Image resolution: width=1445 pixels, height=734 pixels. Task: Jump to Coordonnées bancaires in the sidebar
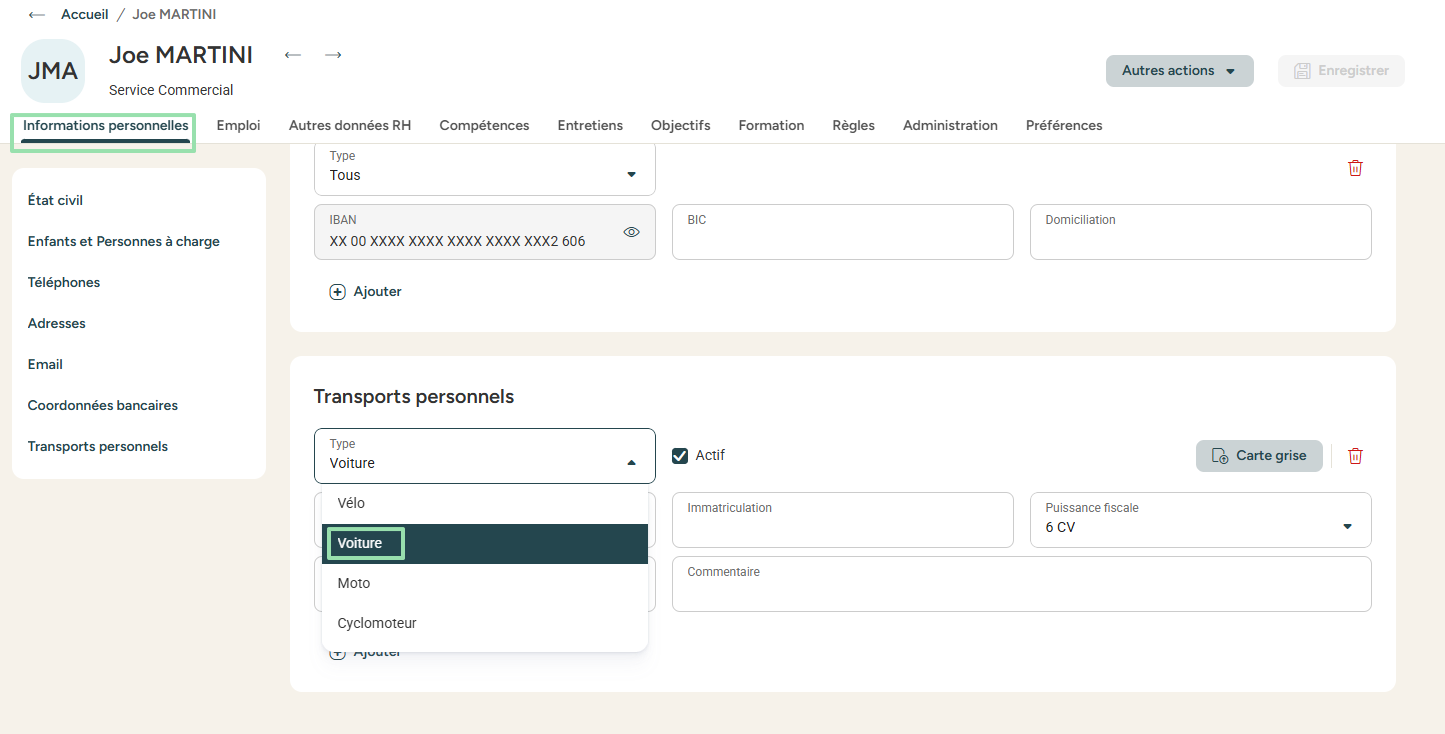click(x=103, y=406)
